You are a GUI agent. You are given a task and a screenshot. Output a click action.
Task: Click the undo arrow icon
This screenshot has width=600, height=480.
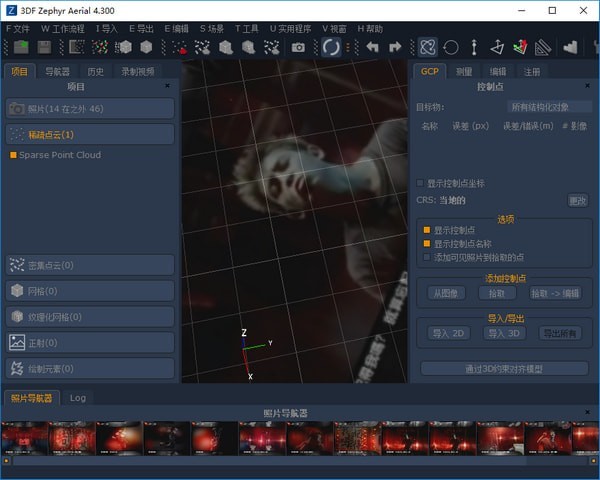pos(373,47)
